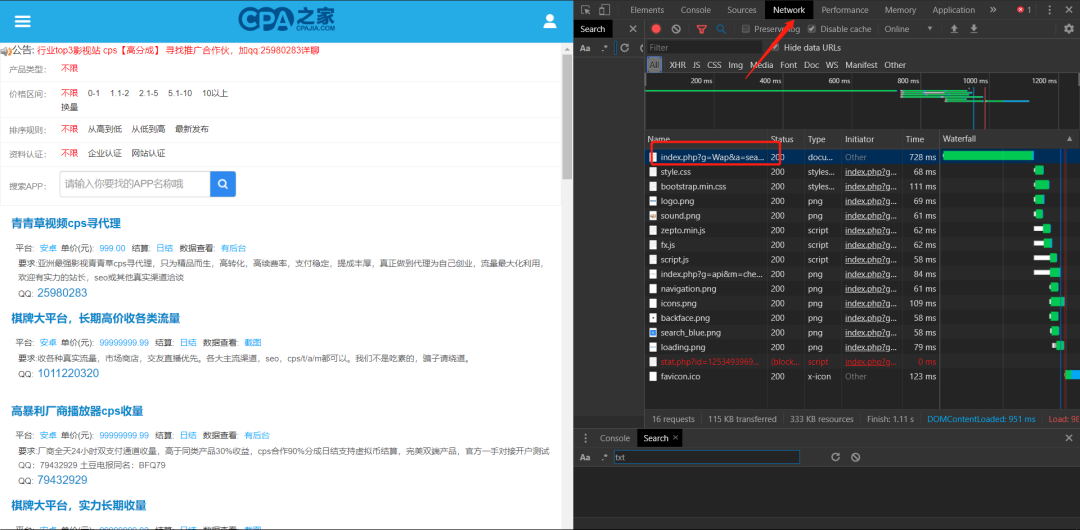The width and height of the screenshot is (1080, 530).
Task: Click the Status column header
Action: pyautogui.click(x=785, y=139)
